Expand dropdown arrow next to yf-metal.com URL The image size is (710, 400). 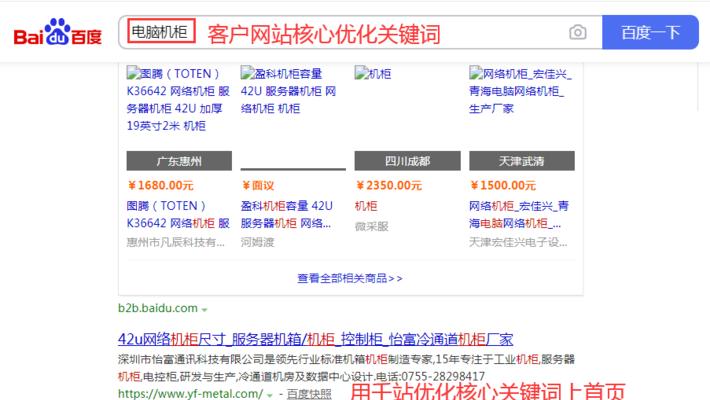pyautogui.click(x=270, y=395)
